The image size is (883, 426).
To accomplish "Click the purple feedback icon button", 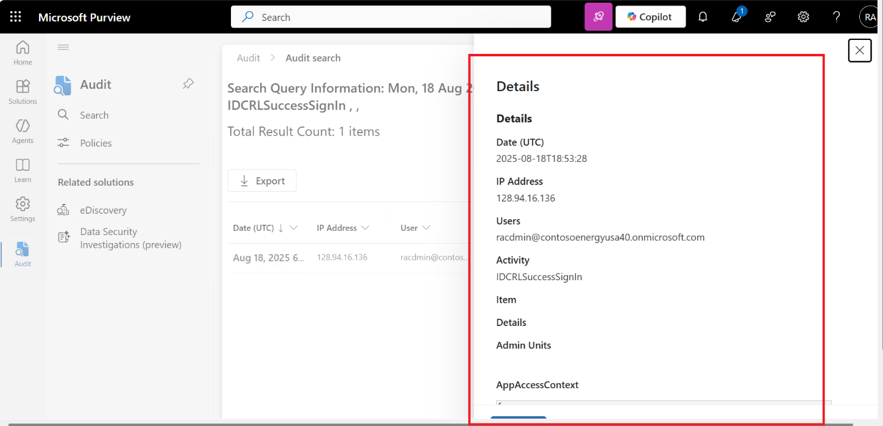I will pyautogui.click(x=598, y=17).
